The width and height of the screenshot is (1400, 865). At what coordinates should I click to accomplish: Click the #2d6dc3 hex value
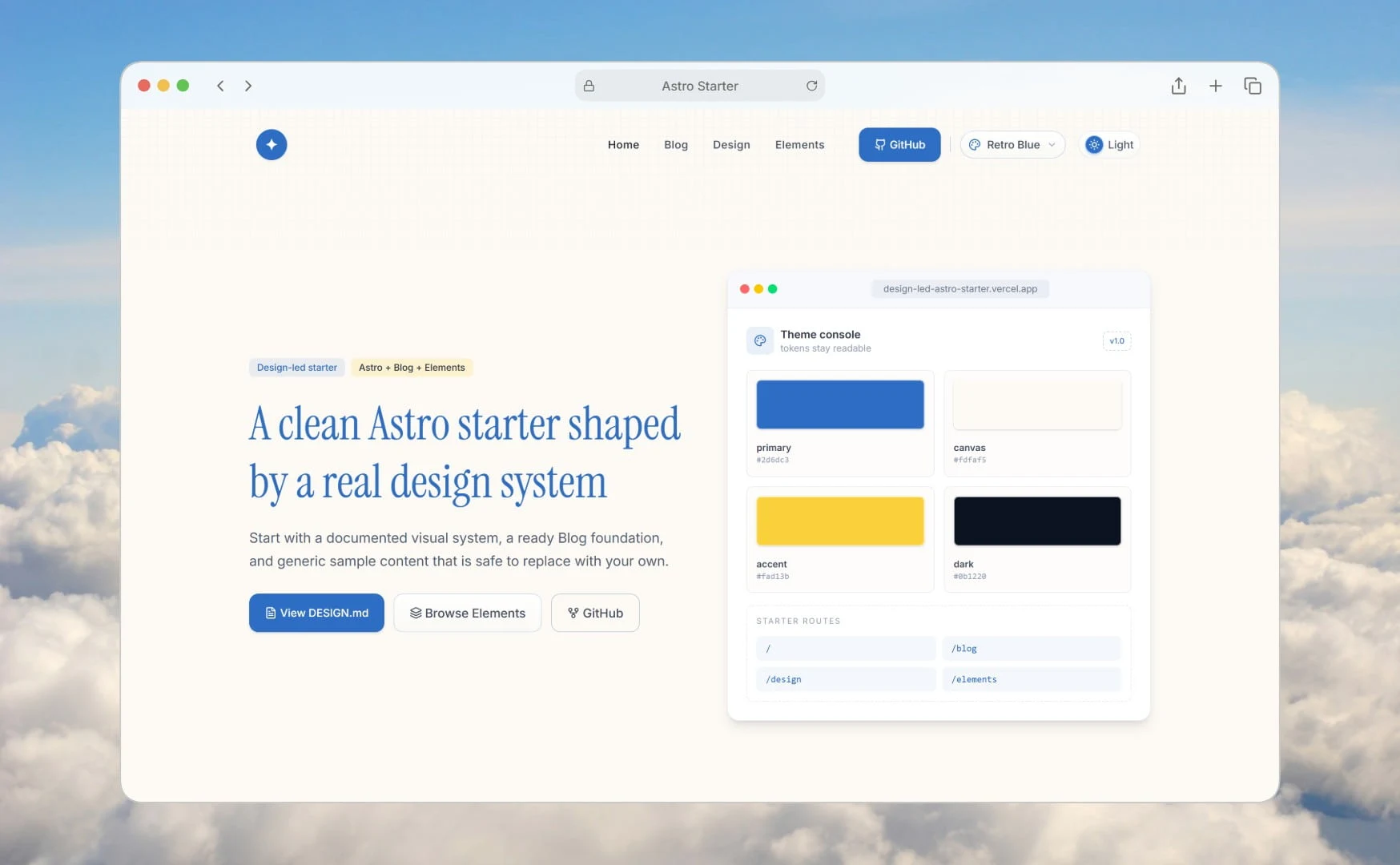(773, 461)
